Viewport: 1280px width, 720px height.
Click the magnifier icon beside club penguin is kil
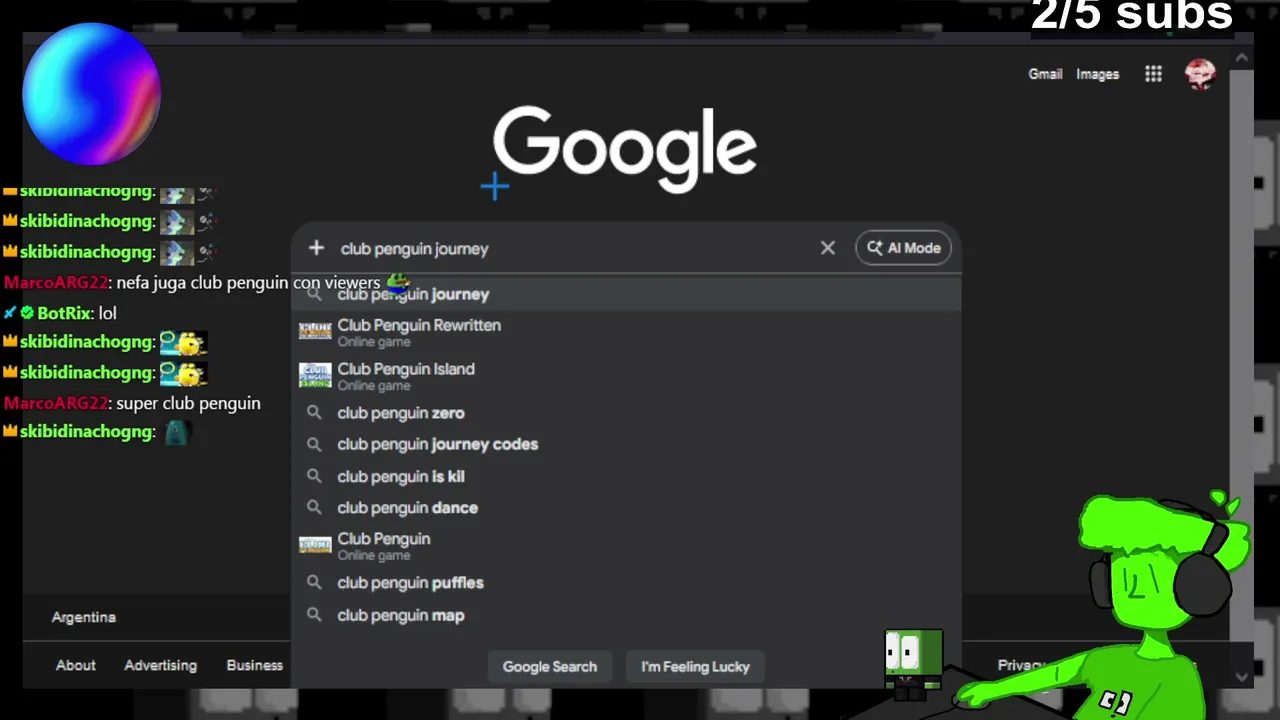click(314, 477)
